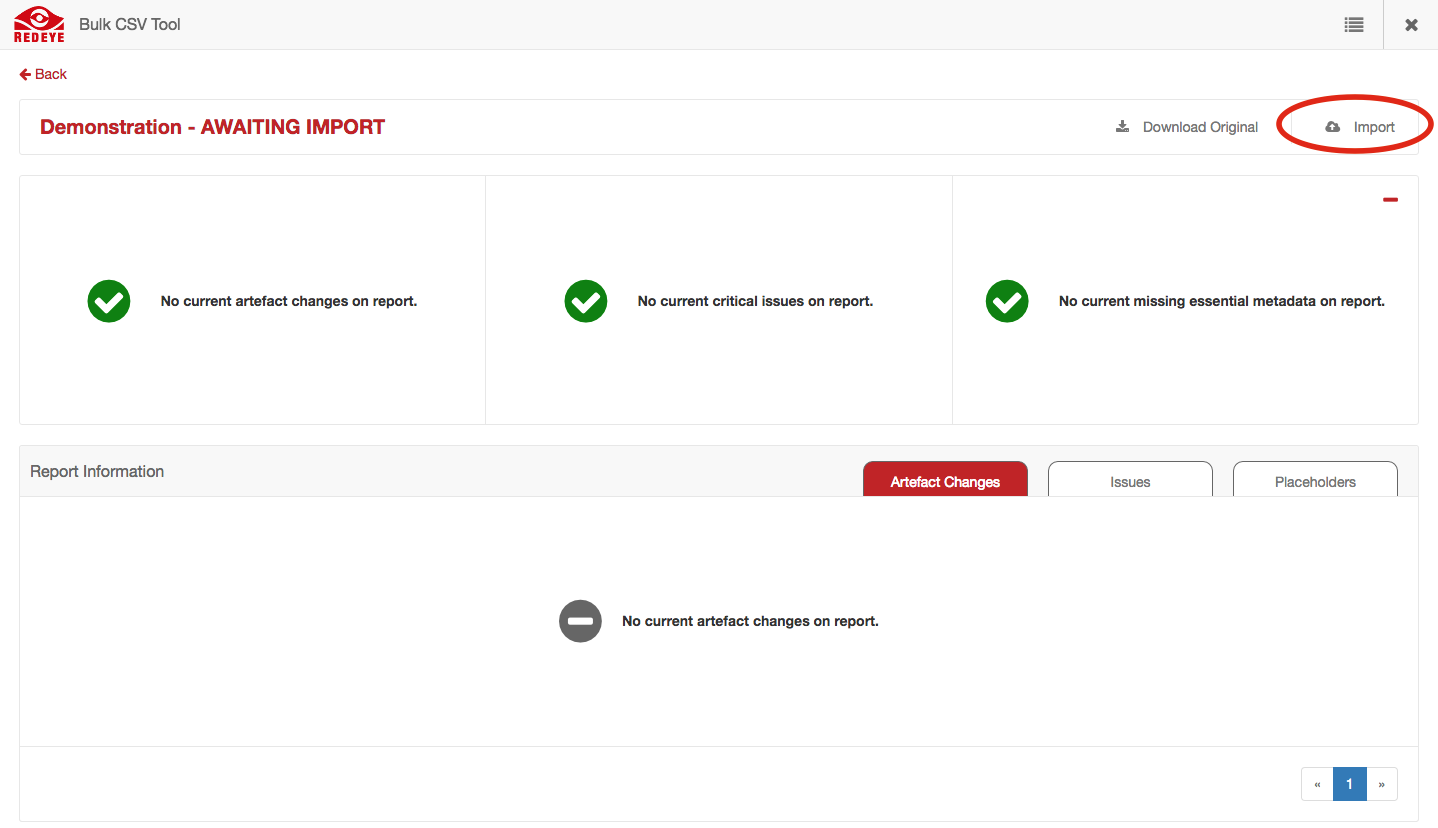Viewport: 1438px width, 828px height.
Task: Switch to the Artefact Changes tab
Action: [x=945, y=481]
